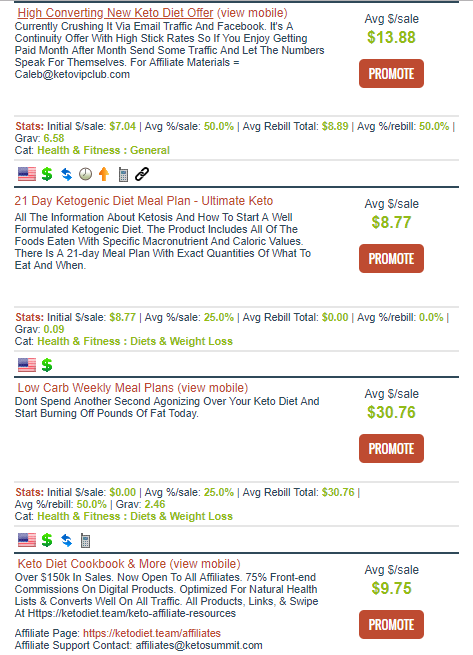
Task: Click blue recurring arrows icon in first listing
Action: click(66, 174)
